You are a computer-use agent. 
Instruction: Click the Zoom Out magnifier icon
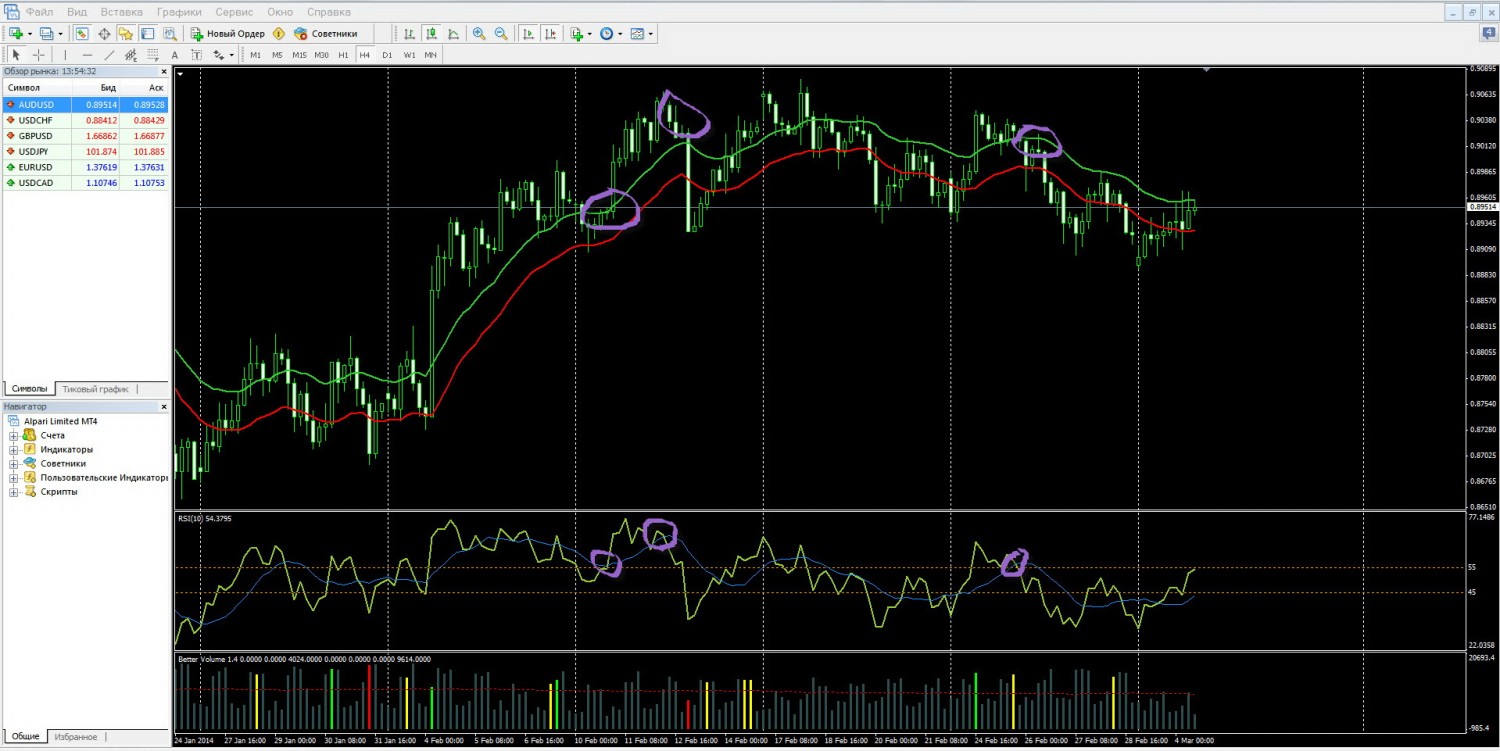(x=501, y=33)
